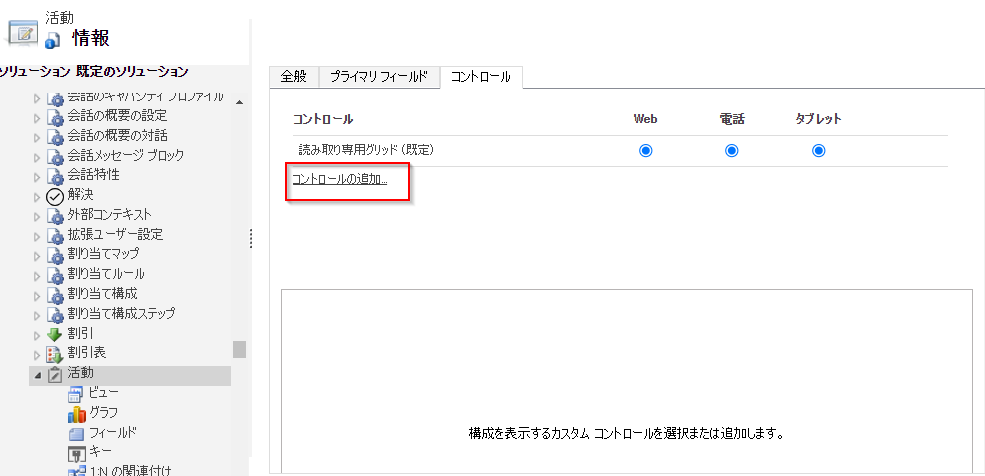Open 1:N の関連付け under 活動
This screenshot has height=476, width=985.
click(x=131, y=470)
